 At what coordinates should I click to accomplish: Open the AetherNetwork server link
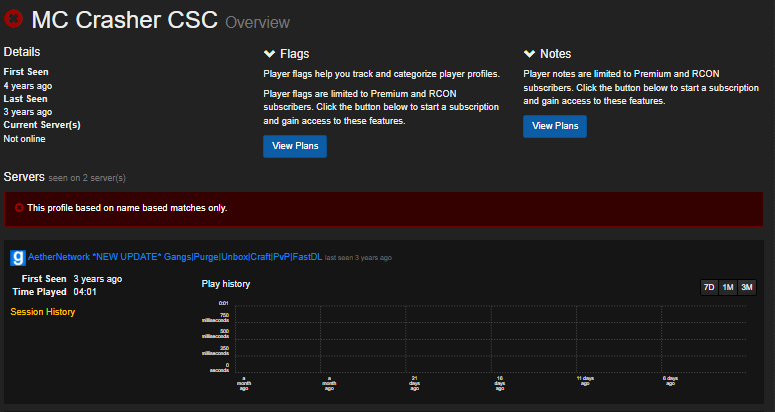click(173, 257)
